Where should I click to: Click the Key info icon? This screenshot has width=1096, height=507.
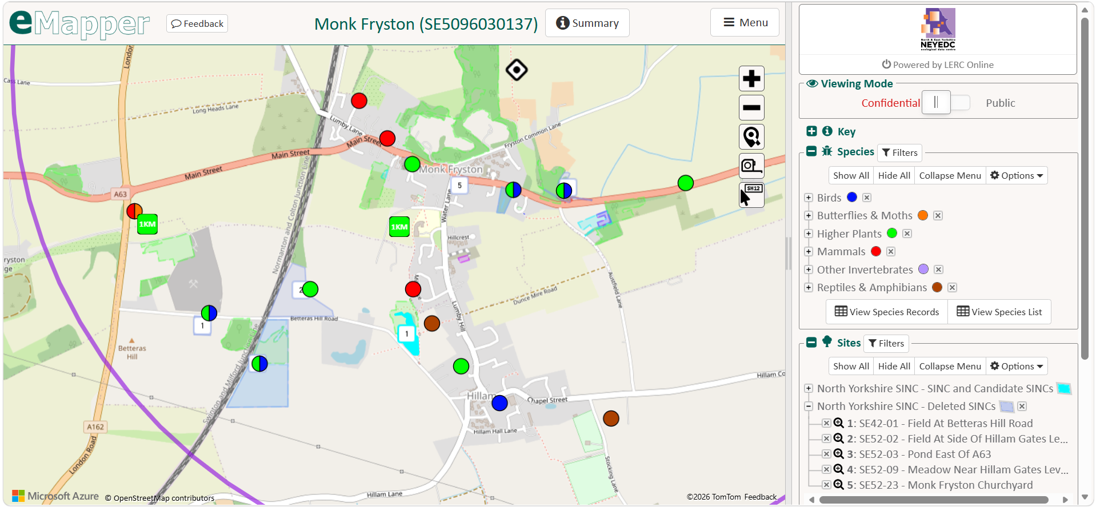tap(827, 131)
